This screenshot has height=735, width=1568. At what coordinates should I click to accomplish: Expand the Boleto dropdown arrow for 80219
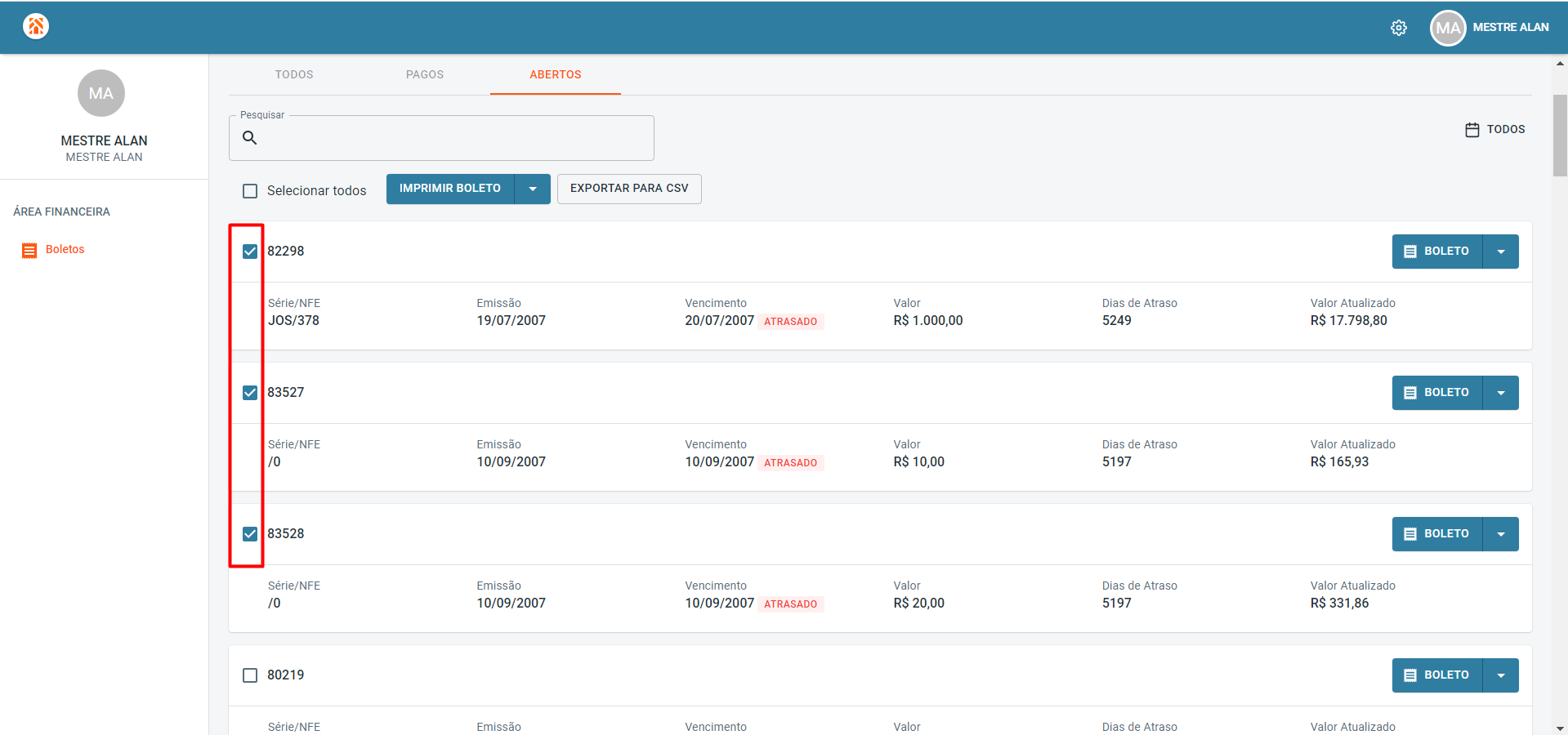coord(1501,675)
